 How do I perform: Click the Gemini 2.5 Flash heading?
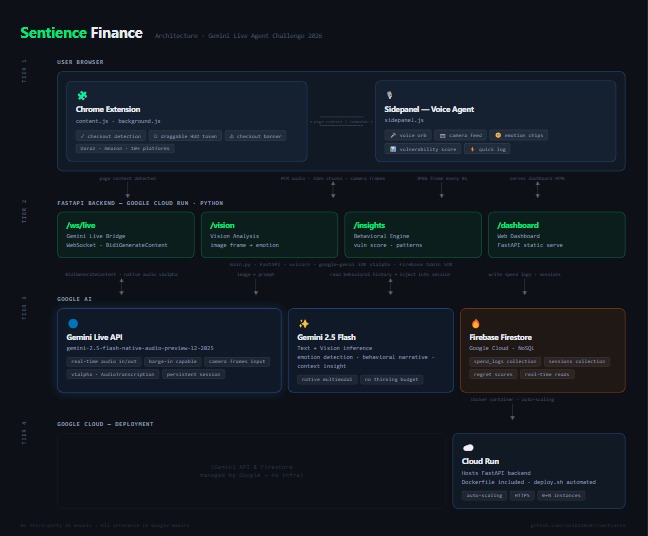coord(326,337)
